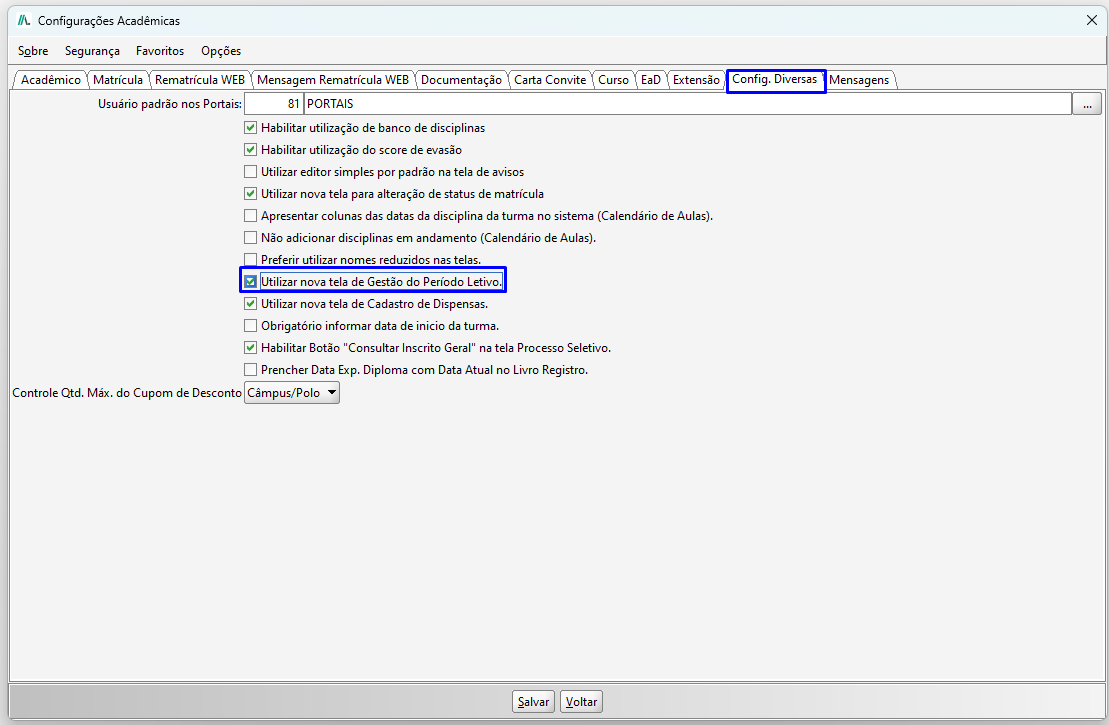Click the 'Usuário padrão nos Portais:' label
Screen dimensions: 1109x725
pyautogui.click(x=170, y=104)
